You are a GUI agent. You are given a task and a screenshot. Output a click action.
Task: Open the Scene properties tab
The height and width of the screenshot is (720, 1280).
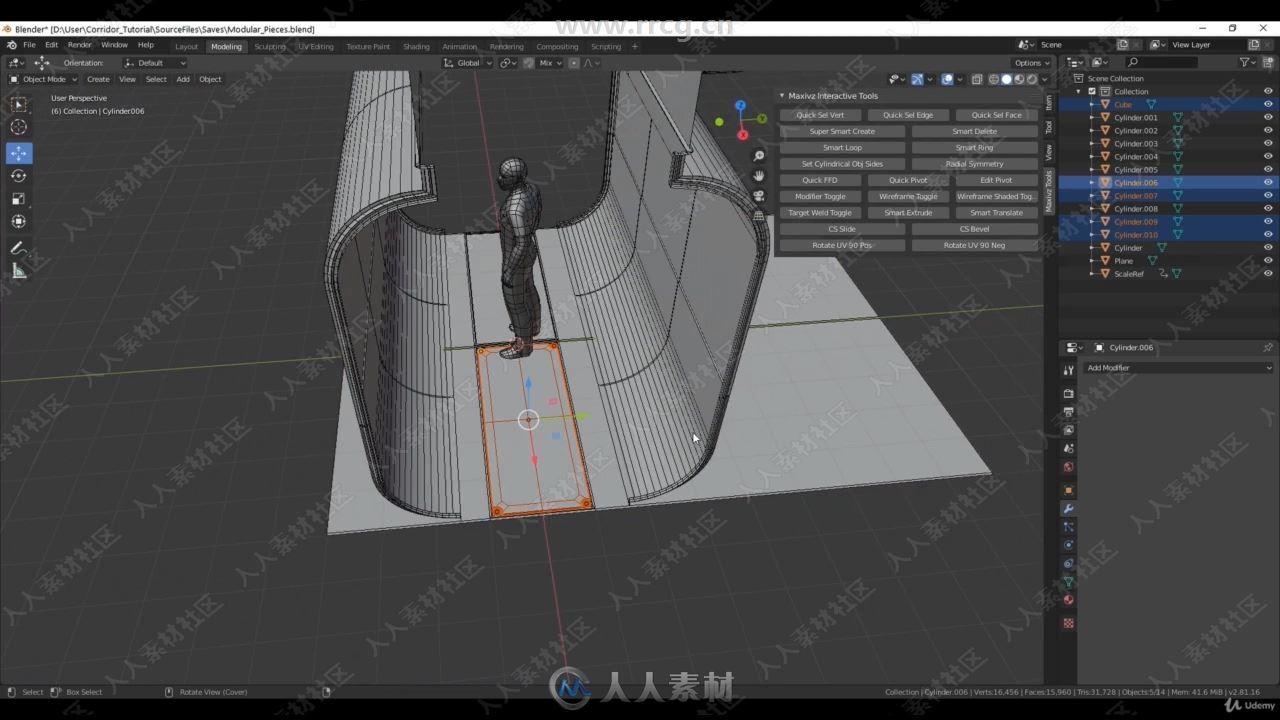click(x=1068, y=448)
